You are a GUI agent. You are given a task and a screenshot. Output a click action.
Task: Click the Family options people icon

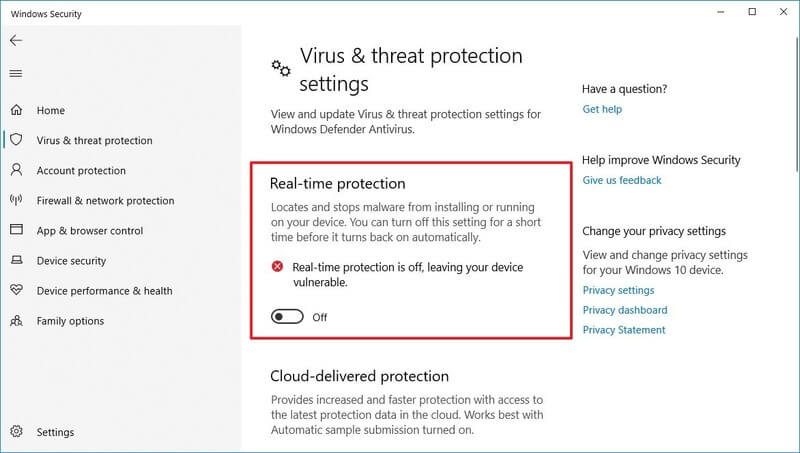16,320
